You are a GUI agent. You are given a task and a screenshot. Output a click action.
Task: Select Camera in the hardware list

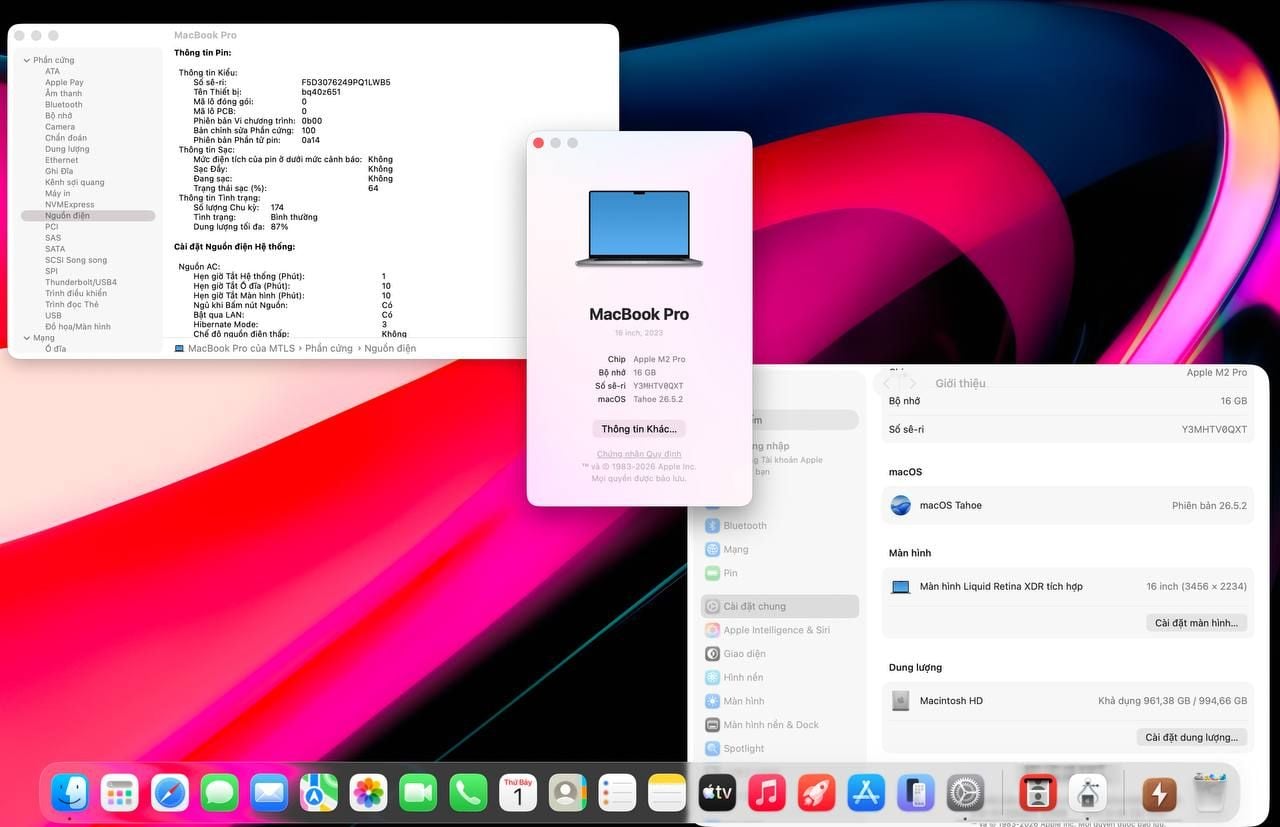(x=60, y=127)
